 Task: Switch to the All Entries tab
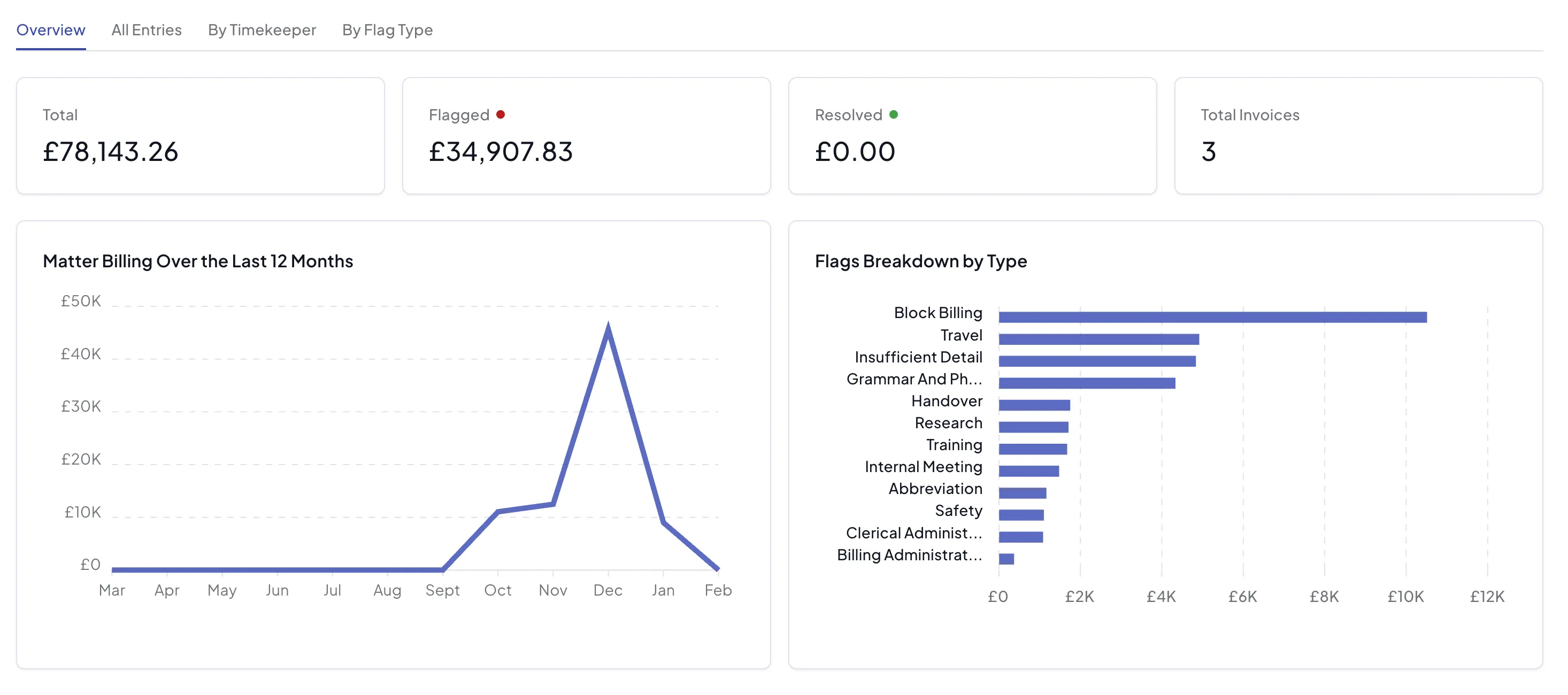(146, 30)
